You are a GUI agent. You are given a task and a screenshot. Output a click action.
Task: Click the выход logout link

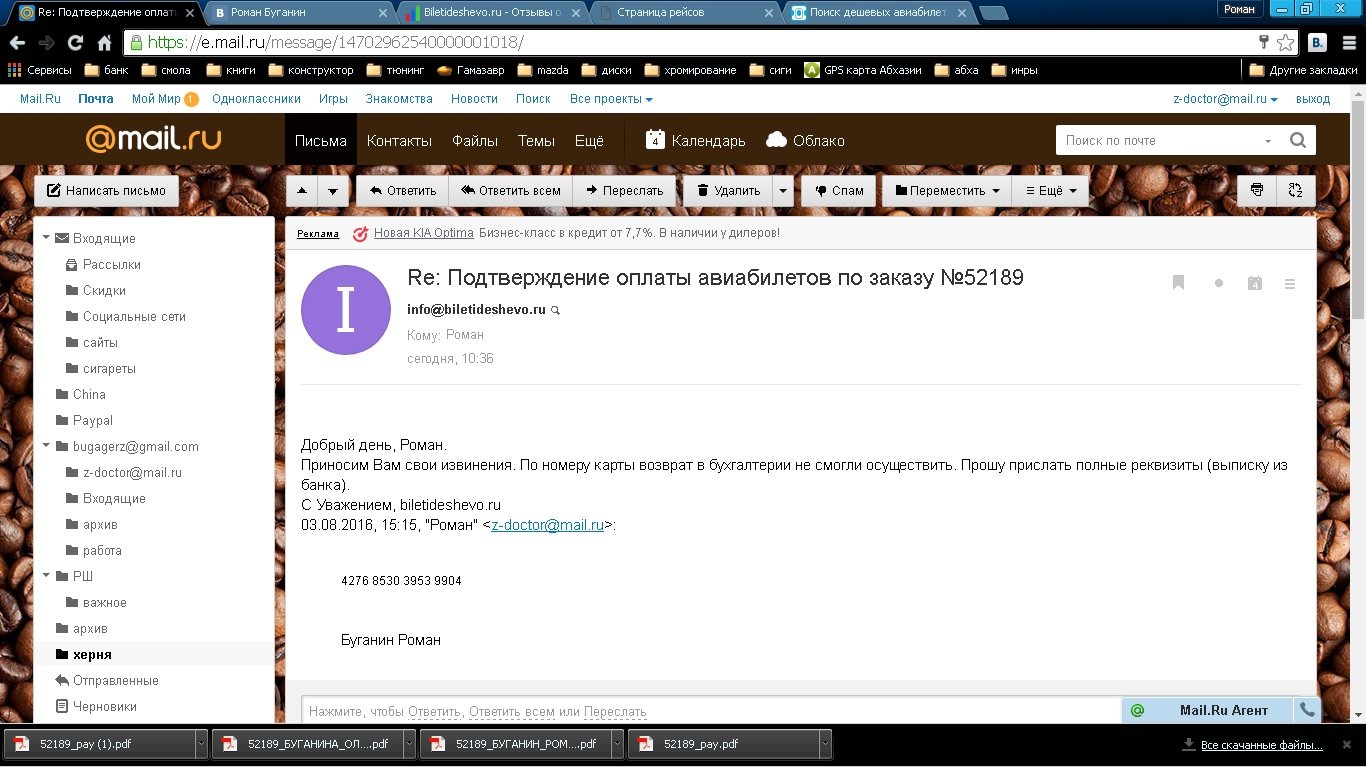click(x=1313, y=99)
